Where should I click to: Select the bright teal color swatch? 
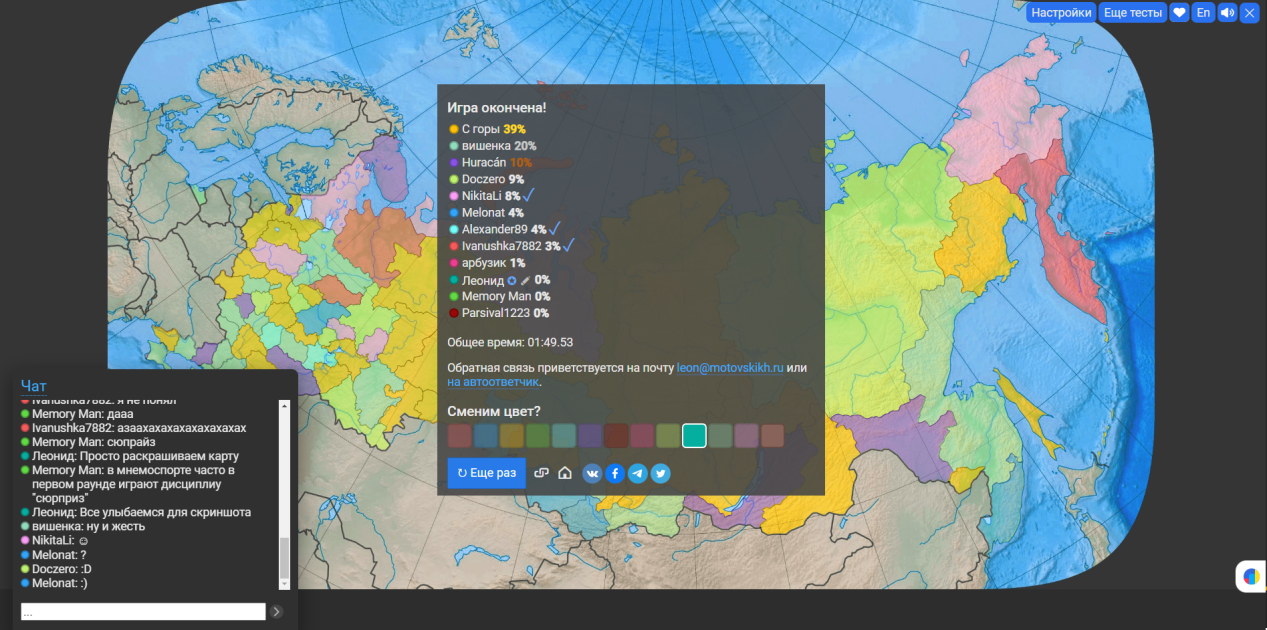click(x=694, y=435)
